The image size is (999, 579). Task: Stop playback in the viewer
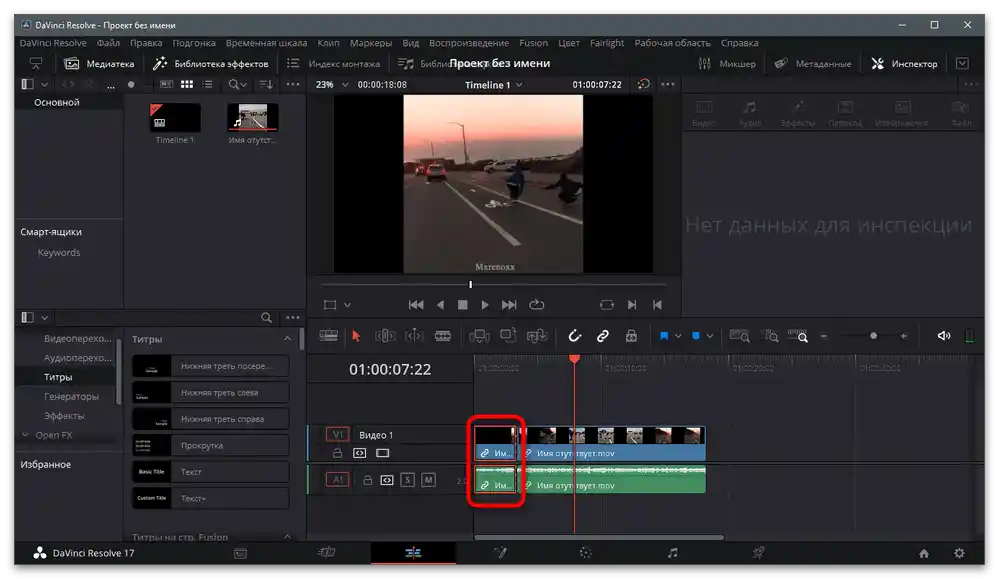(463, 305)
